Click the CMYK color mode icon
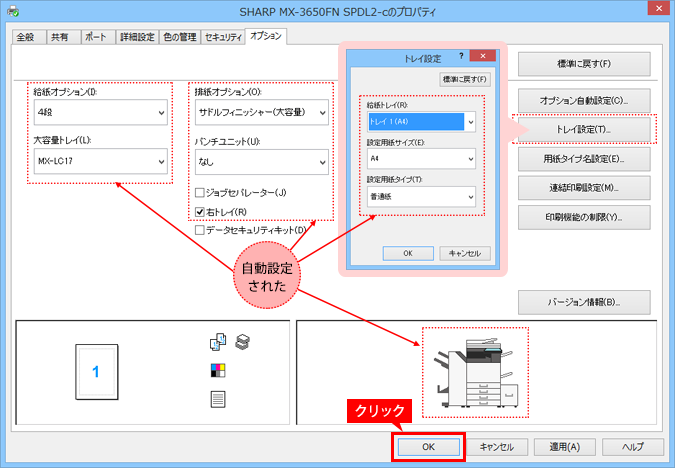This screenshot has width=675, height=468. [x=218, y=370]
